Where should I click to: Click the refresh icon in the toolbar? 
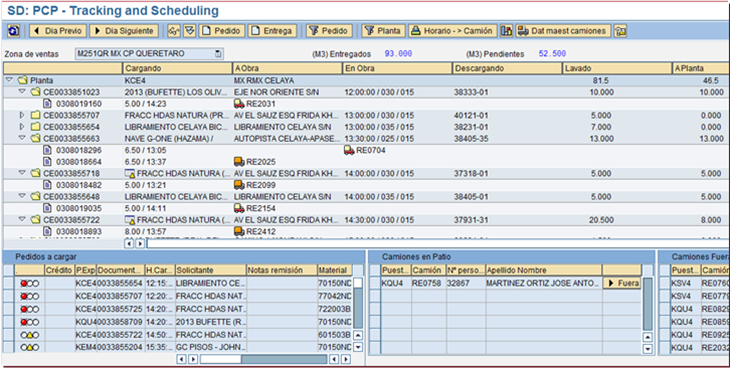tap(14, 31)
